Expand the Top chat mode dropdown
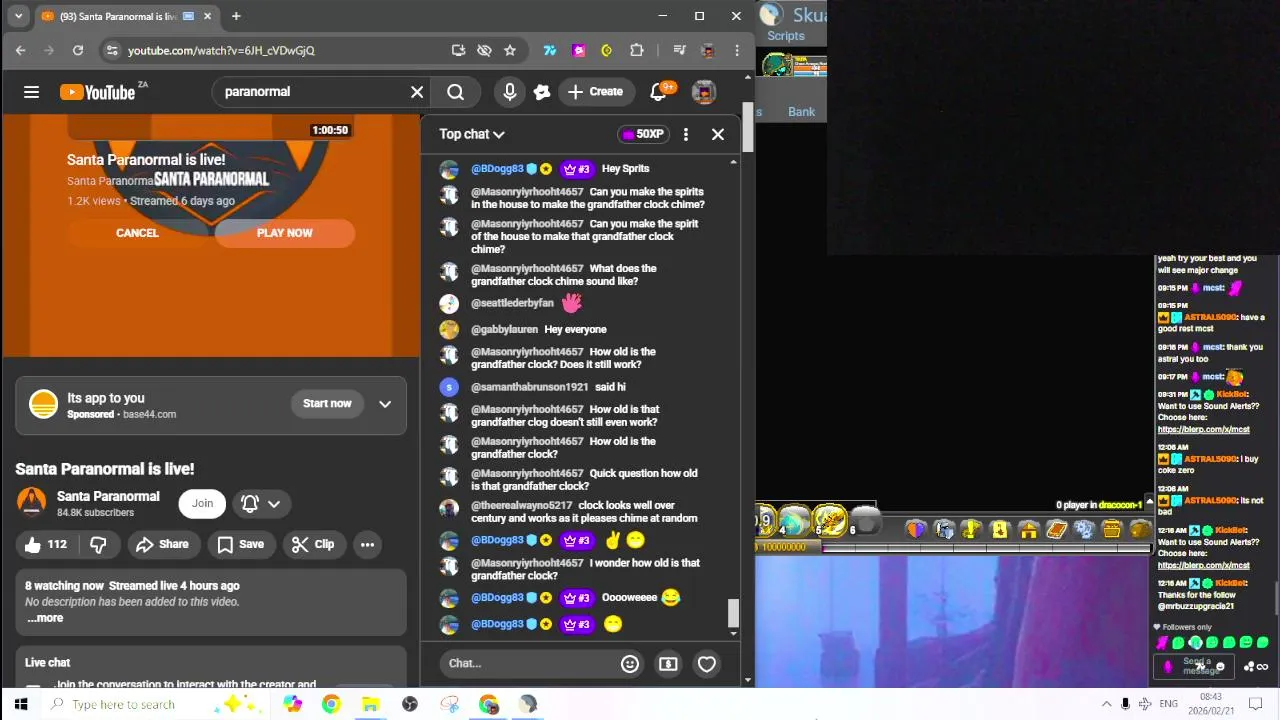The height and width of the screenshot is (720, 1280). 472,134
